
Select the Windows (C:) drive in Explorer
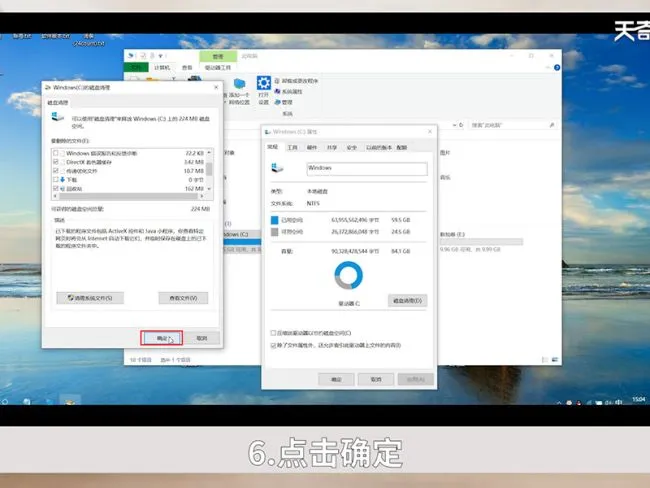click(x=242, y=241)
